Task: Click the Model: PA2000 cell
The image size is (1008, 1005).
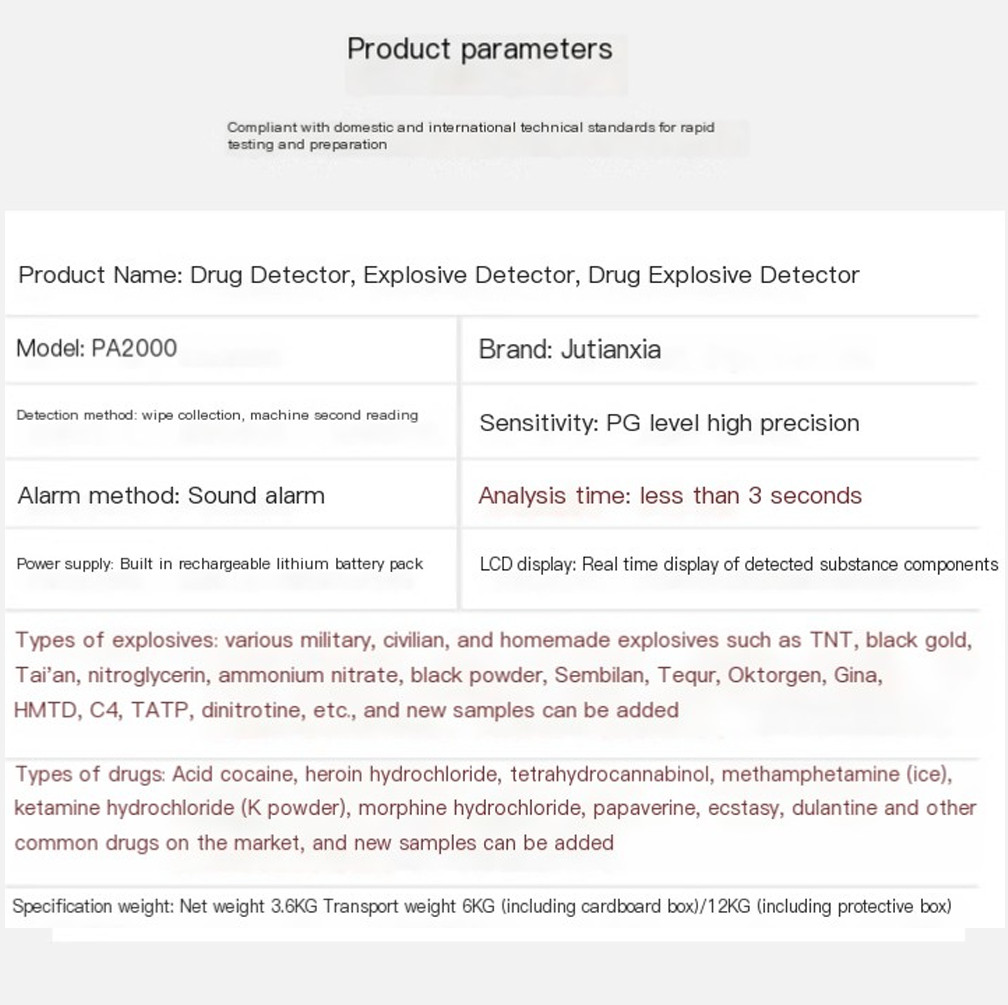Action: coord(97,349)
